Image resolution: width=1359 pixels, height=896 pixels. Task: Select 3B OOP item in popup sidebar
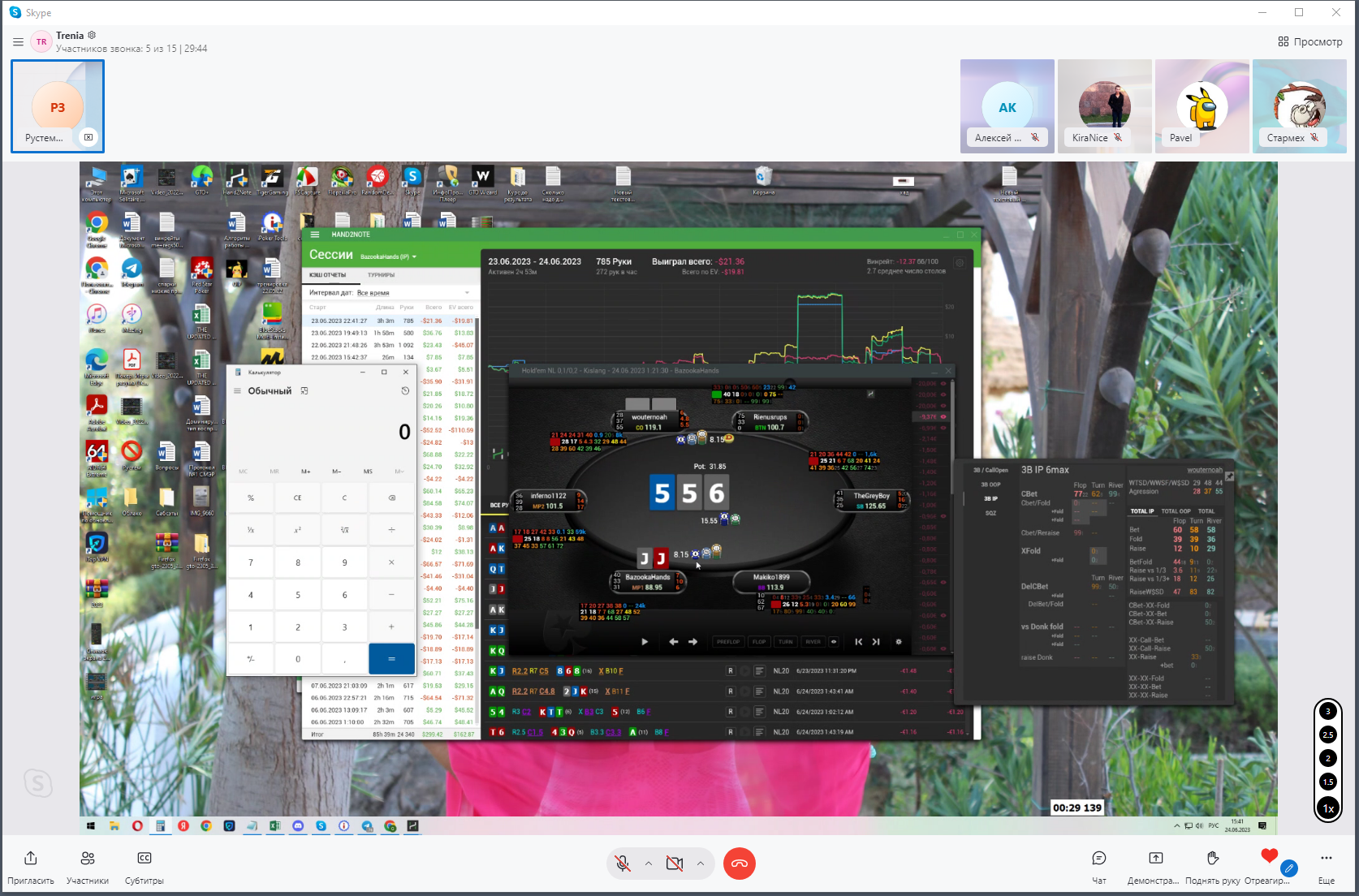pyautogui.click(x=991, y=485)
